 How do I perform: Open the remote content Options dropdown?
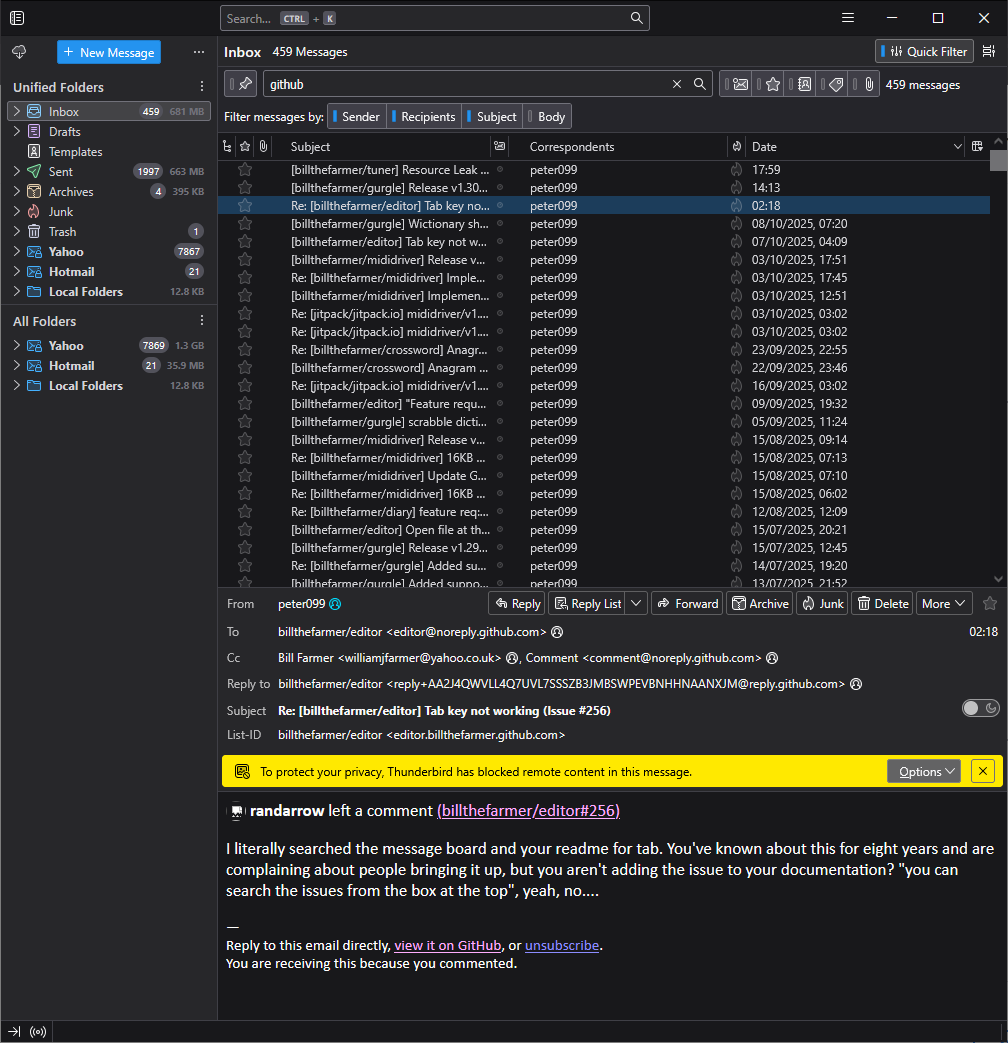(x=923, y=771)
